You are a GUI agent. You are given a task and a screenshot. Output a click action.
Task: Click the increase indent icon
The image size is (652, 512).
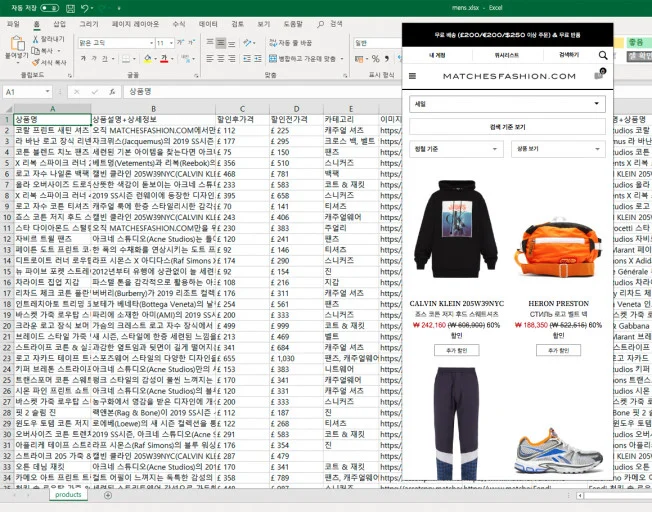tap(258, 59)
